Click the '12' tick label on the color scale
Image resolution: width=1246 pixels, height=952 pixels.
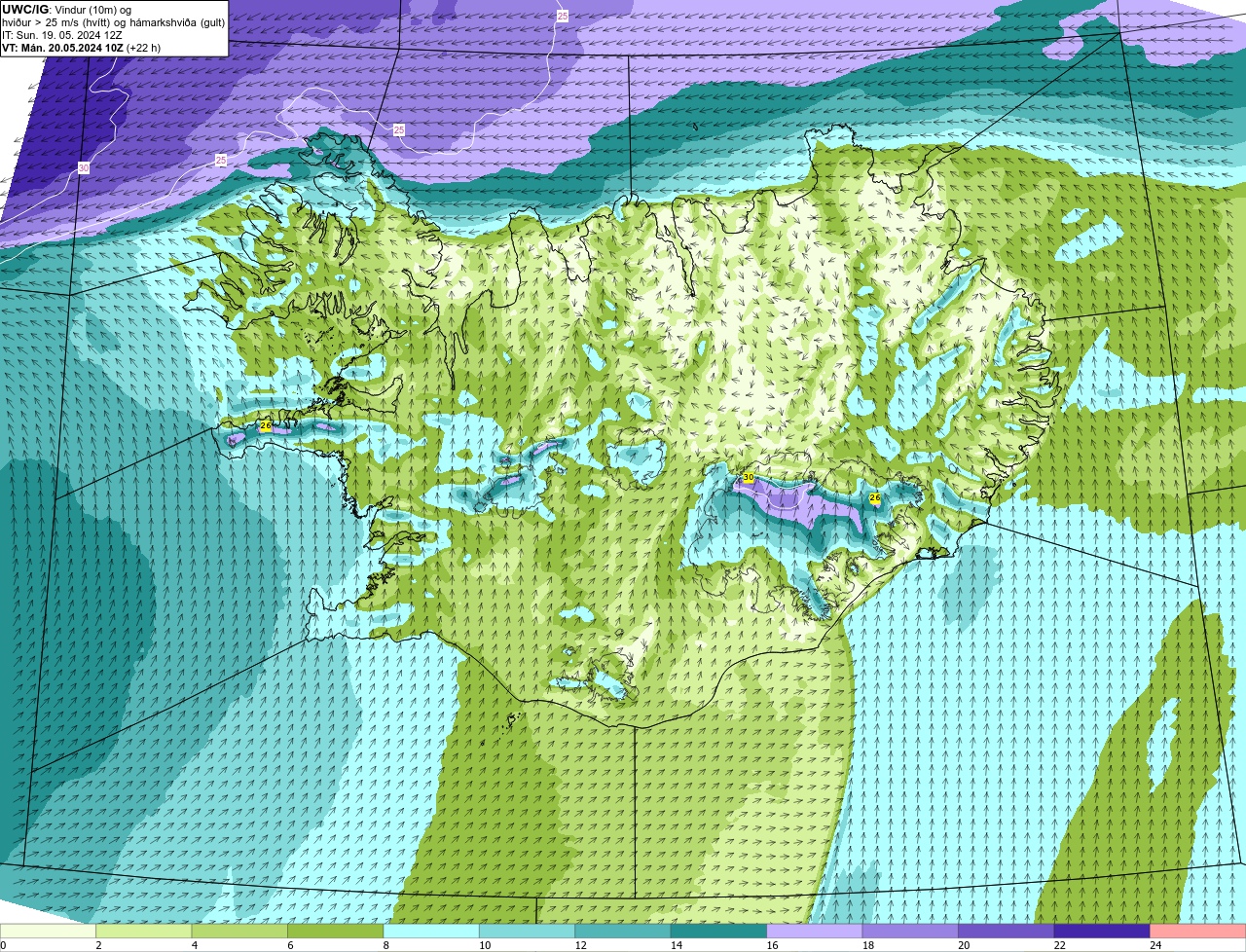pyautogui.click(x=580, y=945)
